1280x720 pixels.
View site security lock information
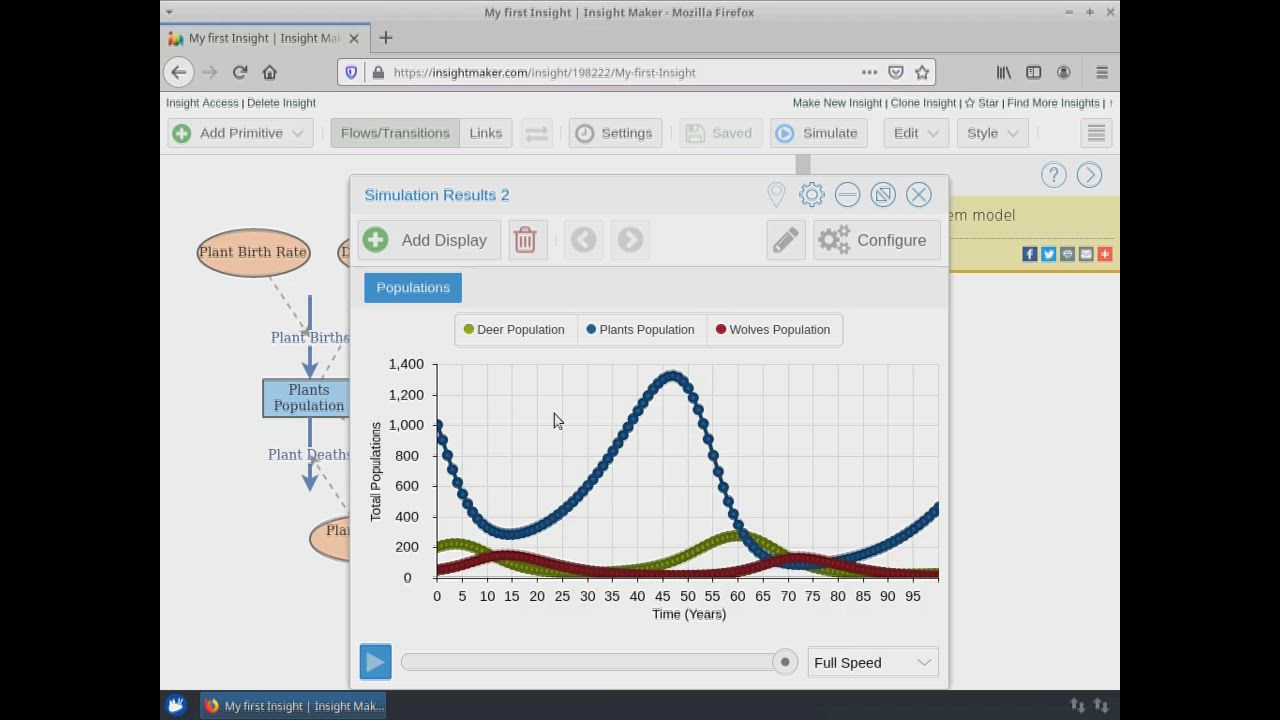click(378, 72)
